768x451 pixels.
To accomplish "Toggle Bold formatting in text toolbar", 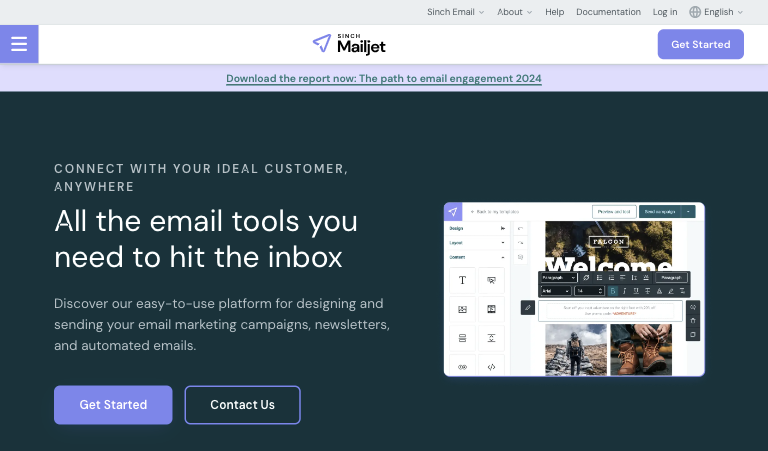I will (x=613, y=291).
